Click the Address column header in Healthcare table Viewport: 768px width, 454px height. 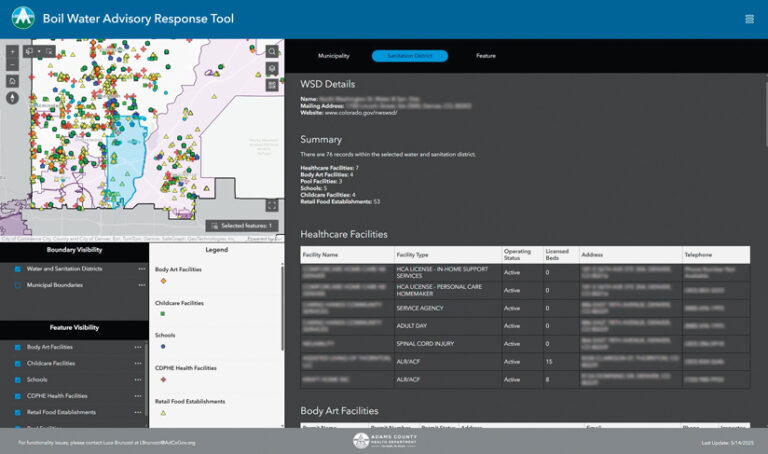coord(630,255)
